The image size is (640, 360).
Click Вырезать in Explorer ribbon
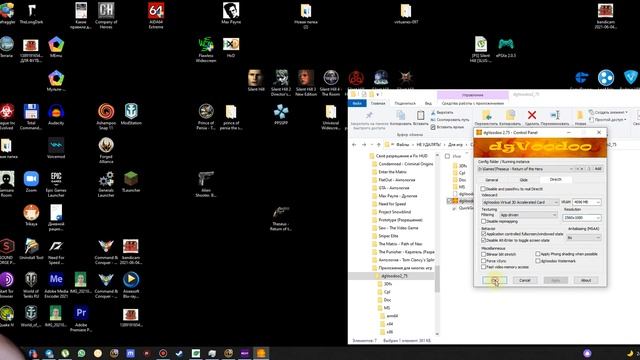coord(442,112)
